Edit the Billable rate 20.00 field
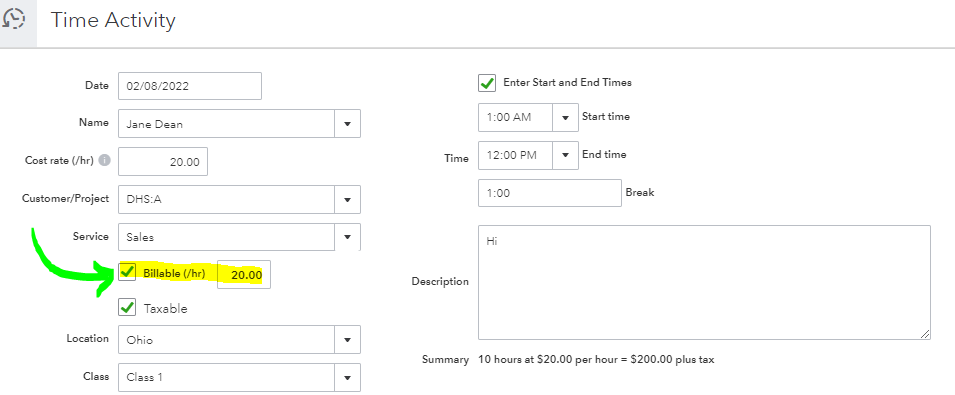This screenshot has height=395, width=955. point(244,275)
